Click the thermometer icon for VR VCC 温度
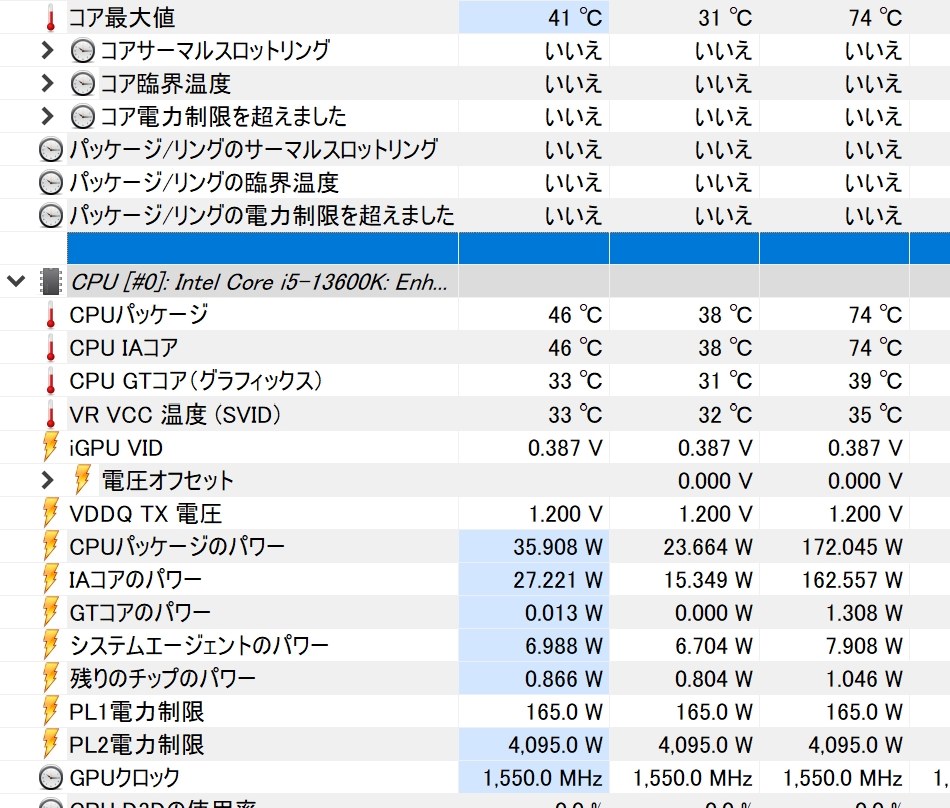Viewport: 950px width, 808px height. pos(51,414)
